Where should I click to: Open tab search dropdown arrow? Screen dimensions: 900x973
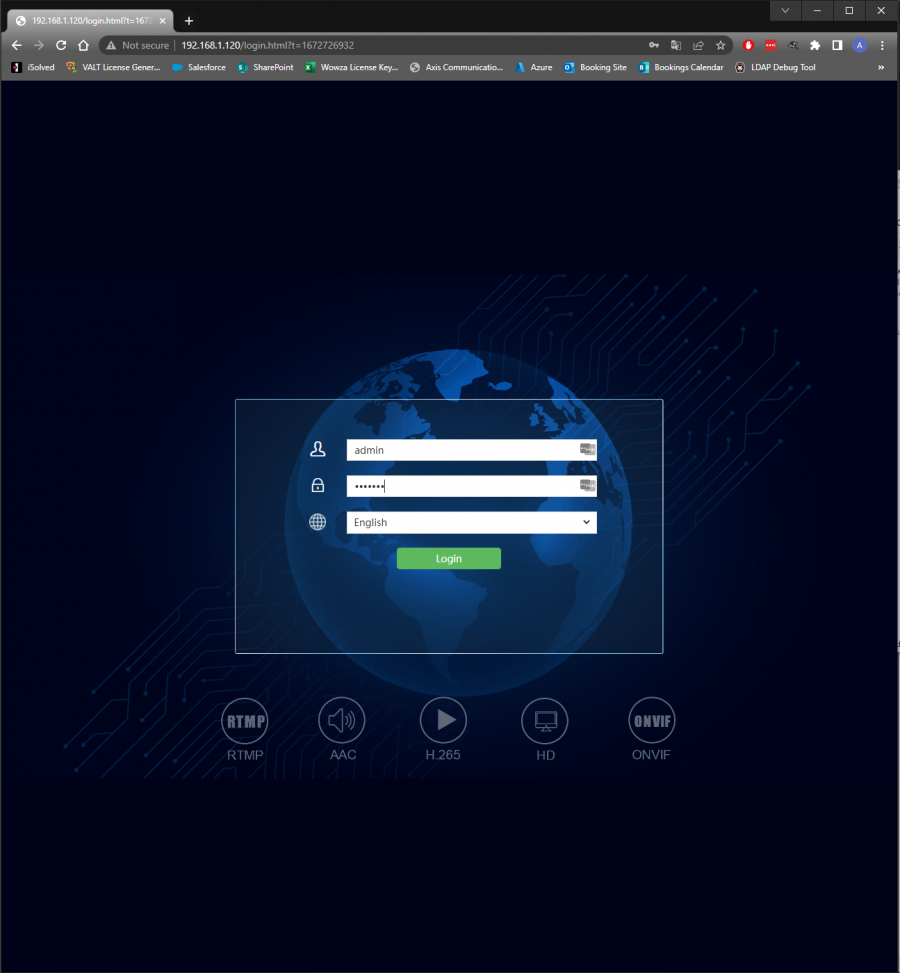pyautogui.click(x=785, y=10)
